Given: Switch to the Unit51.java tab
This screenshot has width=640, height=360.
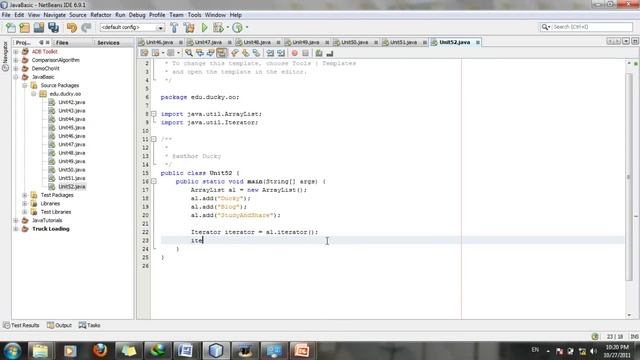Looking at the screenshot, I should pyautogui.click(x=403, y=42).
